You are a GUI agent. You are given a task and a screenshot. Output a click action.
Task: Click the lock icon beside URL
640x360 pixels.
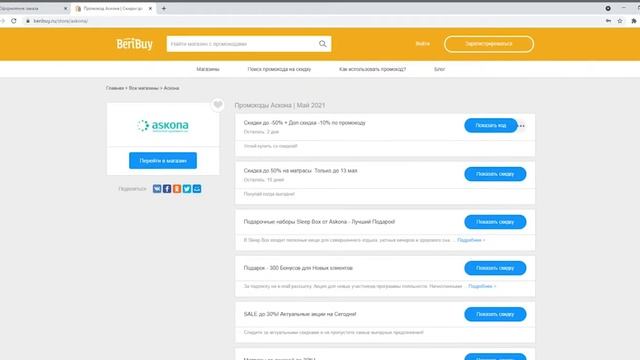(x=28, y=21)
